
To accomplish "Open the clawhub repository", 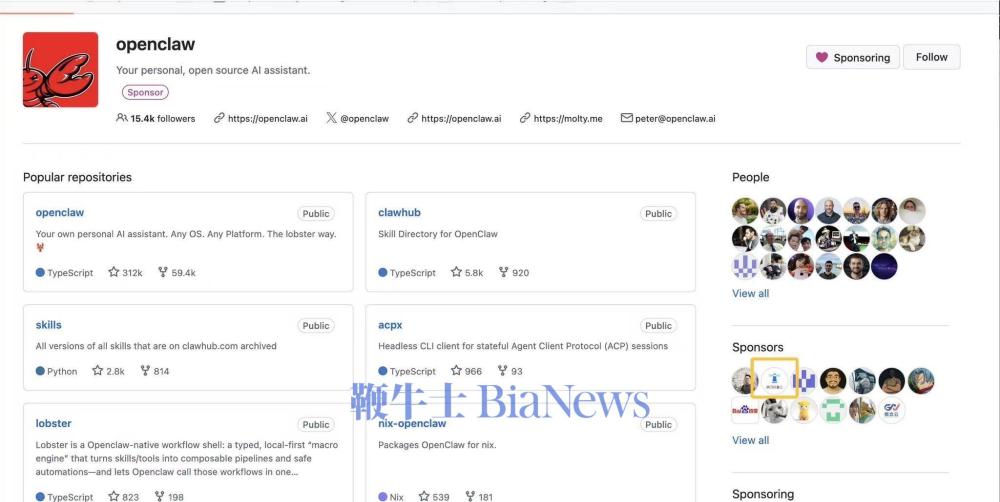I will click(399, 212).
